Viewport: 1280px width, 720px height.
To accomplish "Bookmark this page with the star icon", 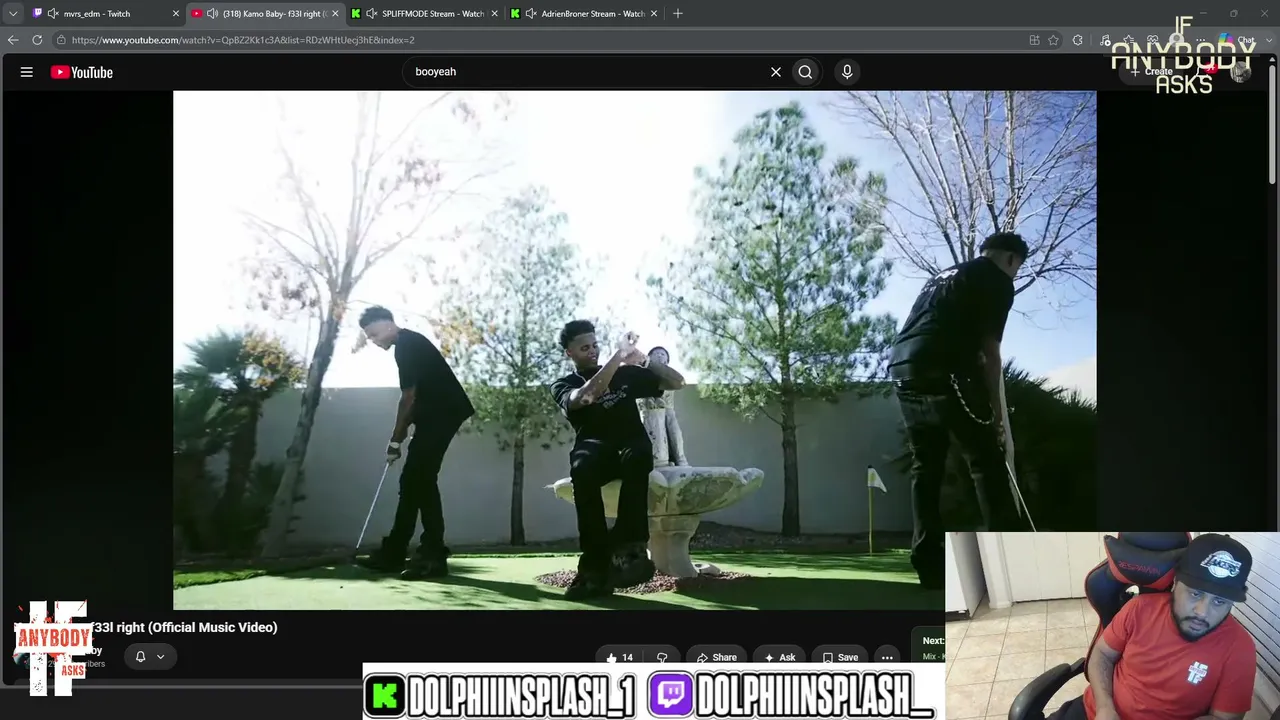I will tap(1053, 40).
